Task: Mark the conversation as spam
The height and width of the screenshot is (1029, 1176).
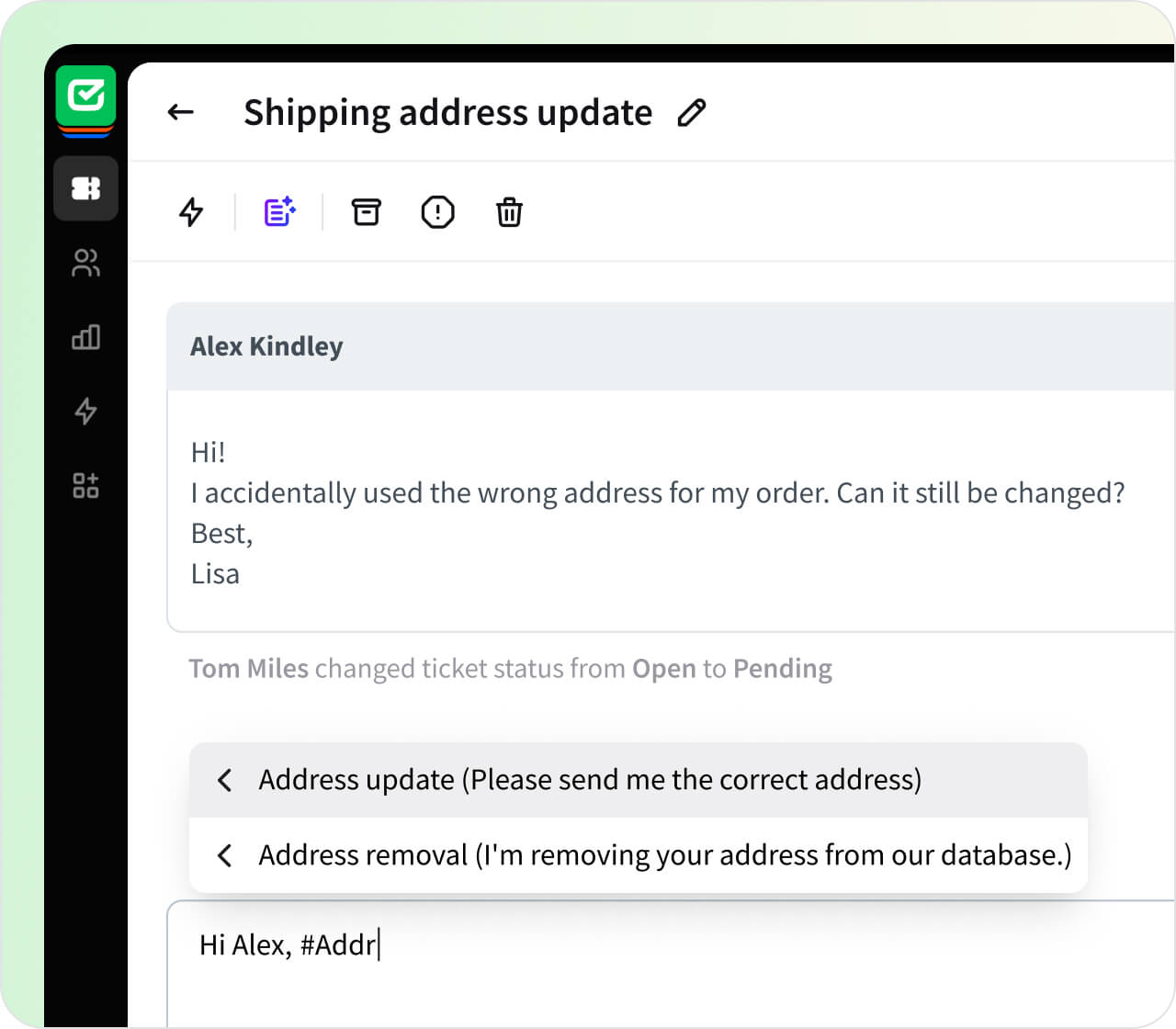Action: [x=437, y=212]
